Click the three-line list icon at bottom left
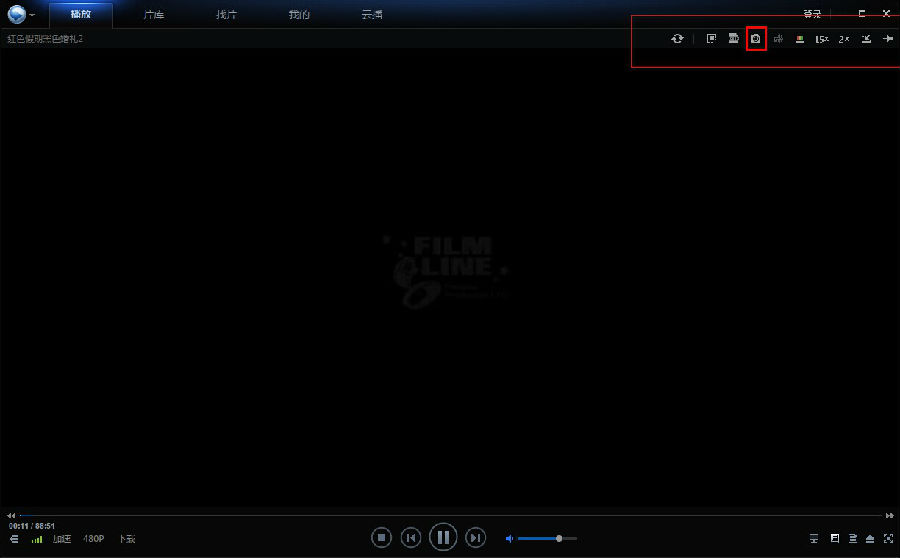Image resolution: width=900 pixels, height=558 pixels. 14,539
